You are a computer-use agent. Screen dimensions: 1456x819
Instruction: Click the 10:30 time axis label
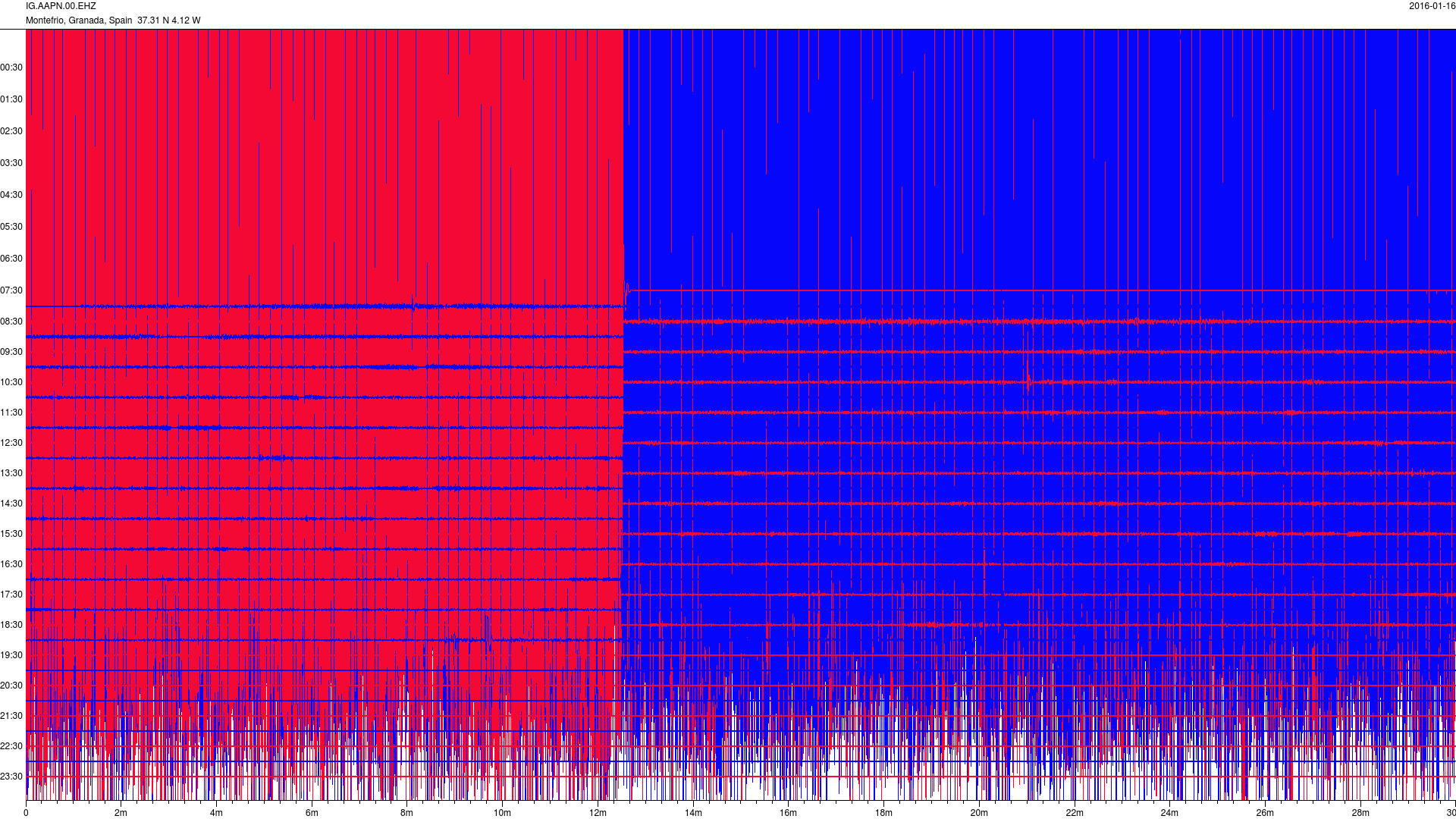click(x=11, y=382)
